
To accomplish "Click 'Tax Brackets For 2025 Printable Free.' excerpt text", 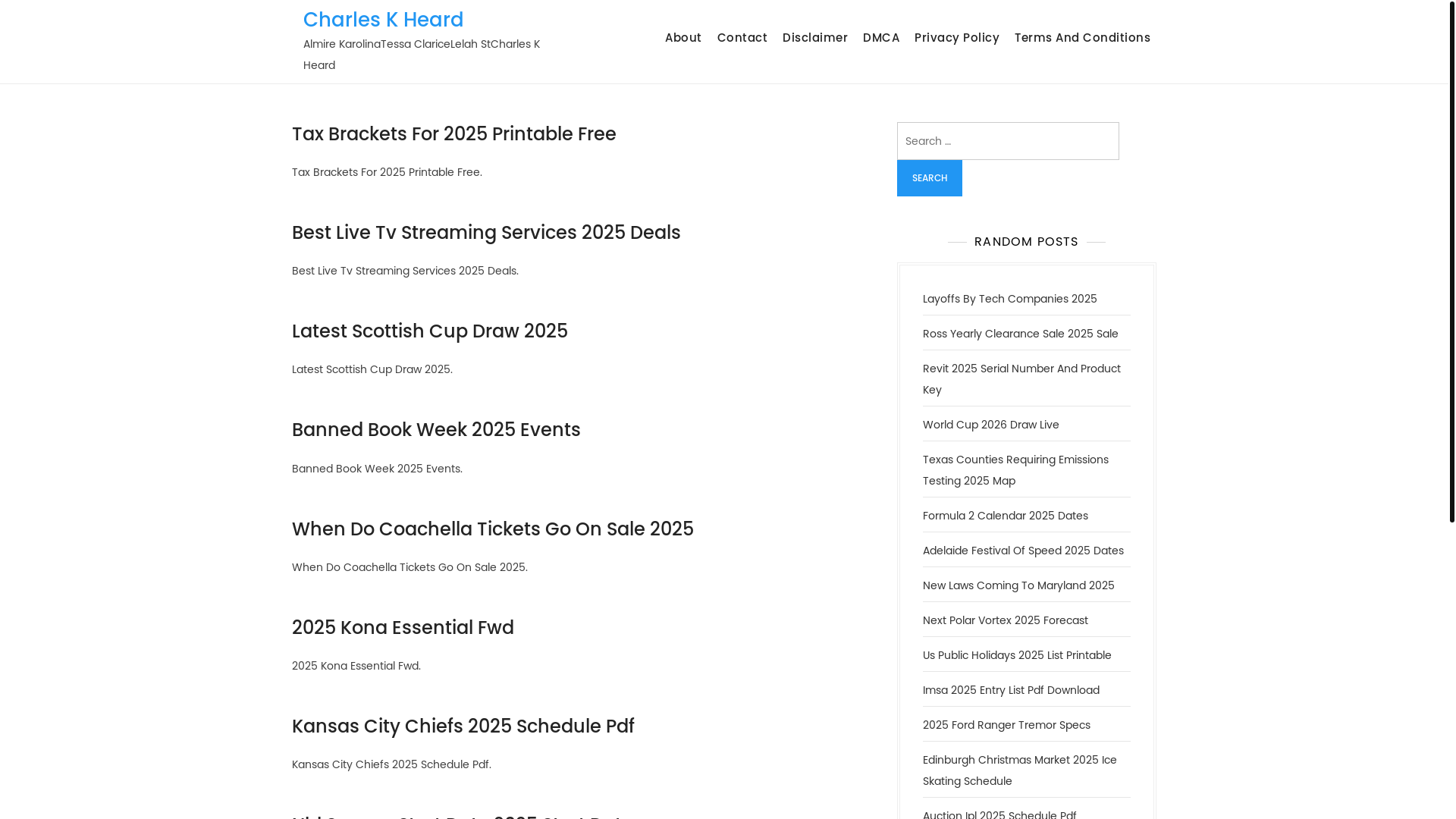I will 387,172.
